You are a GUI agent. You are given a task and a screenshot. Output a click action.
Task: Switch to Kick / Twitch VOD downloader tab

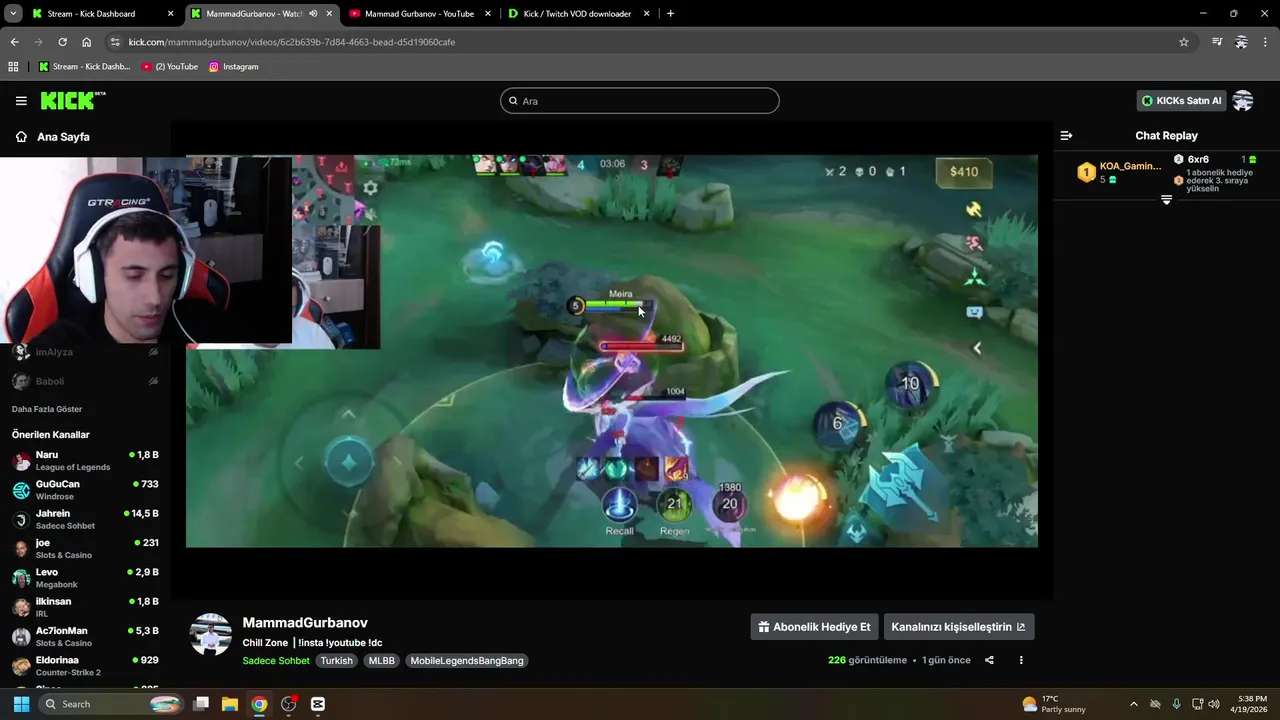(x=577, y=14)
